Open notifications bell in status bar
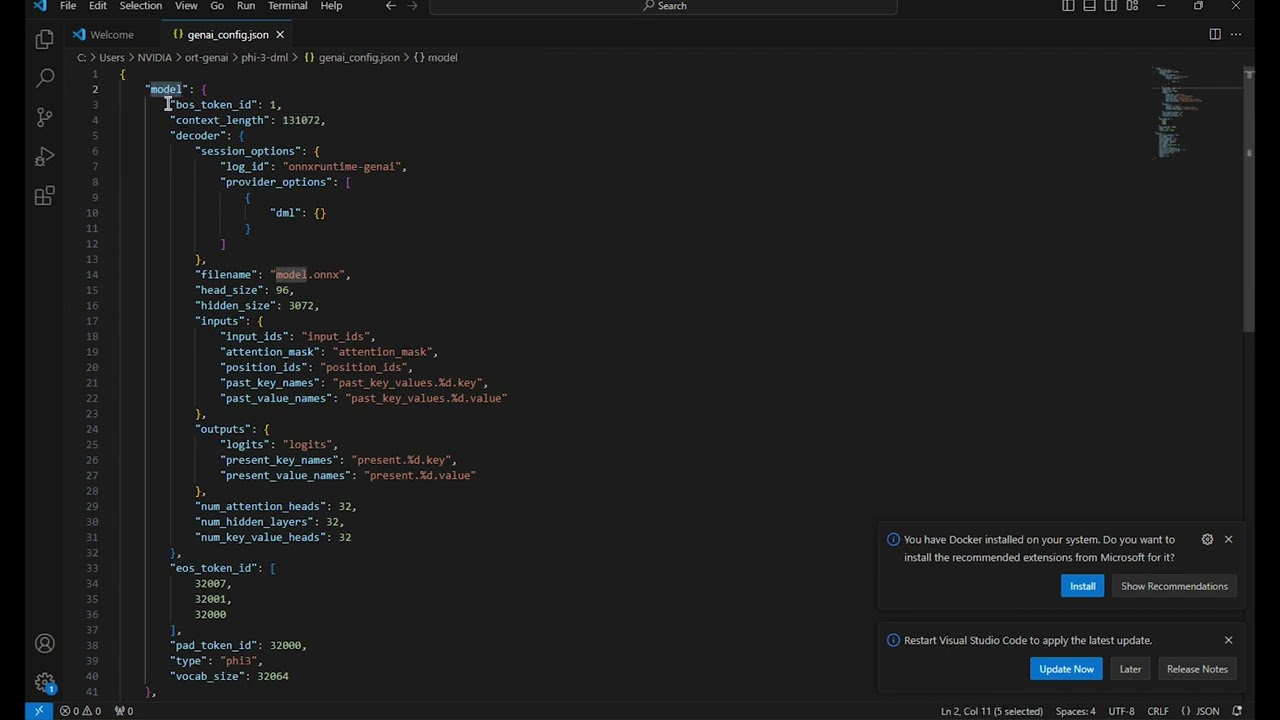 (1237, 711)
